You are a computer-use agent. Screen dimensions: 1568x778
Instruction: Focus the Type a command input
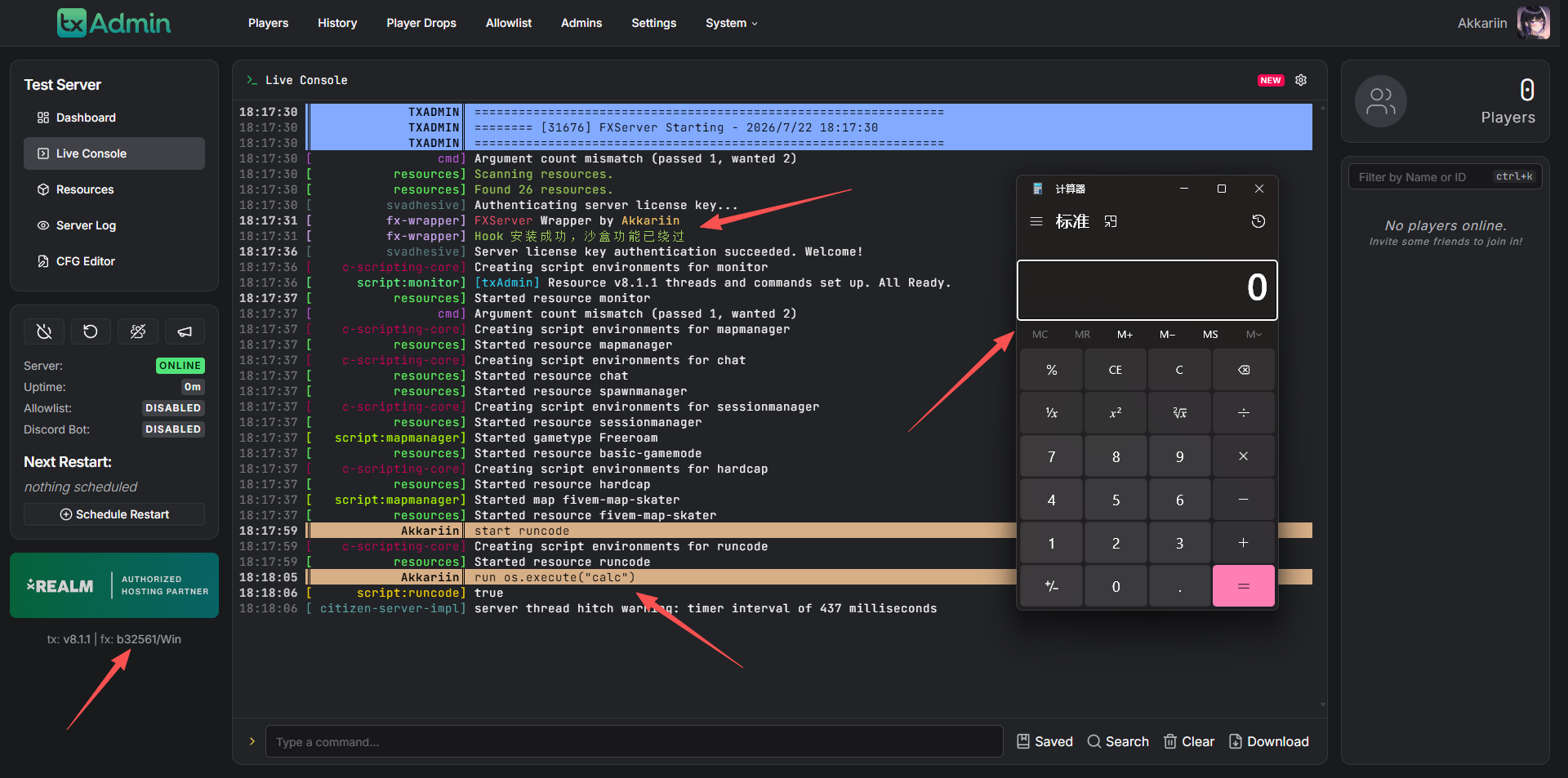634,741
